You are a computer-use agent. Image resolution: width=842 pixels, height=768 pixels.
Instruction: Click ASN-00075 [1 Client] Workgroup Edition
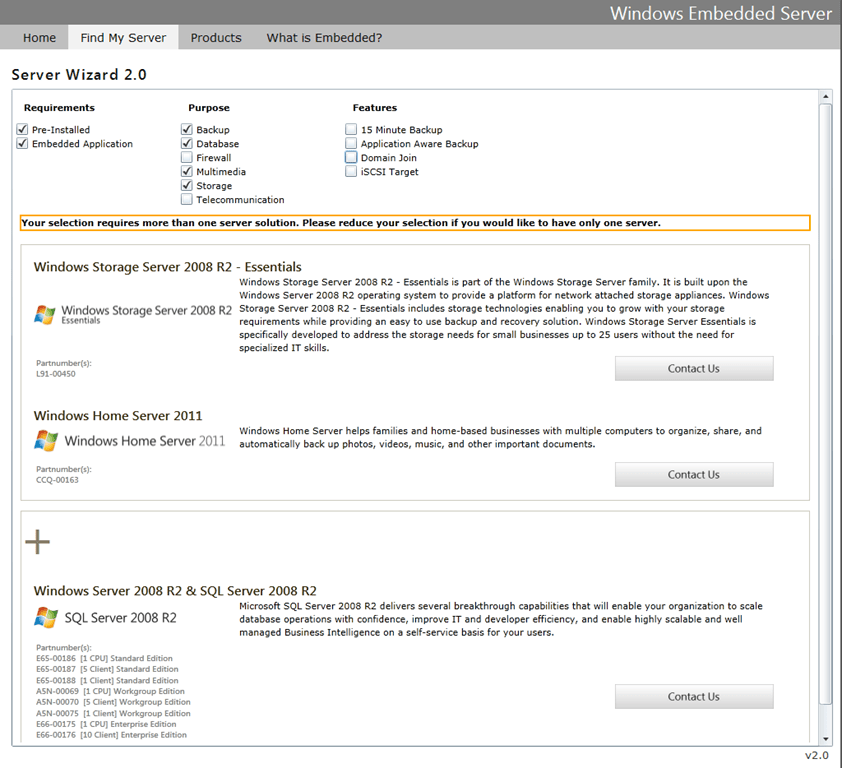click(x=113, y=713)
